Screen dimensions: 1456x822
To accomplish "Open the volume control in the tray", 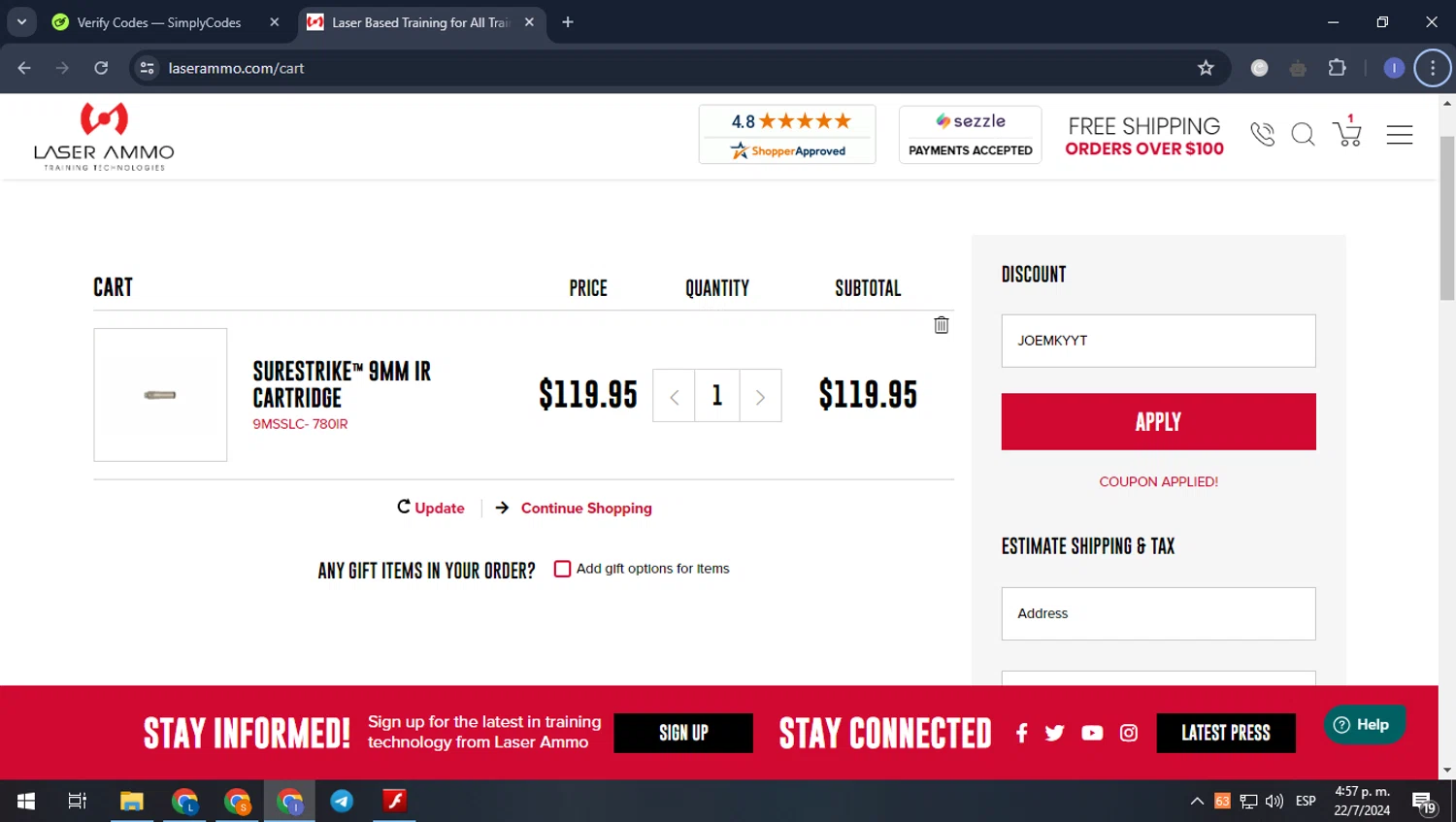I will pos(1274,801).
